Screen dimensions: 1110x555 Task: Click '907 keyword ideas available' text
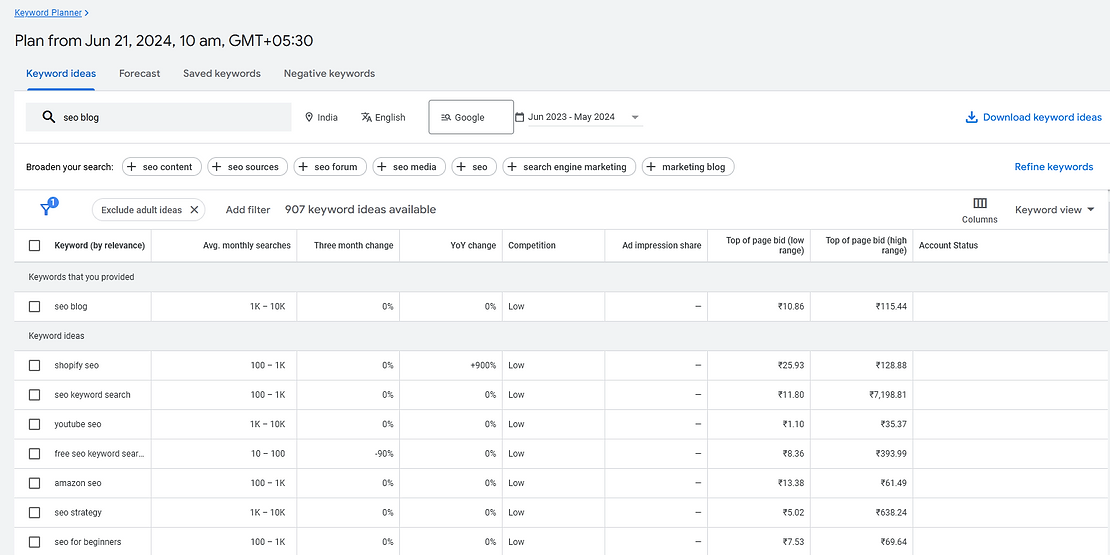pyautogui.click(x=360, y=210)
